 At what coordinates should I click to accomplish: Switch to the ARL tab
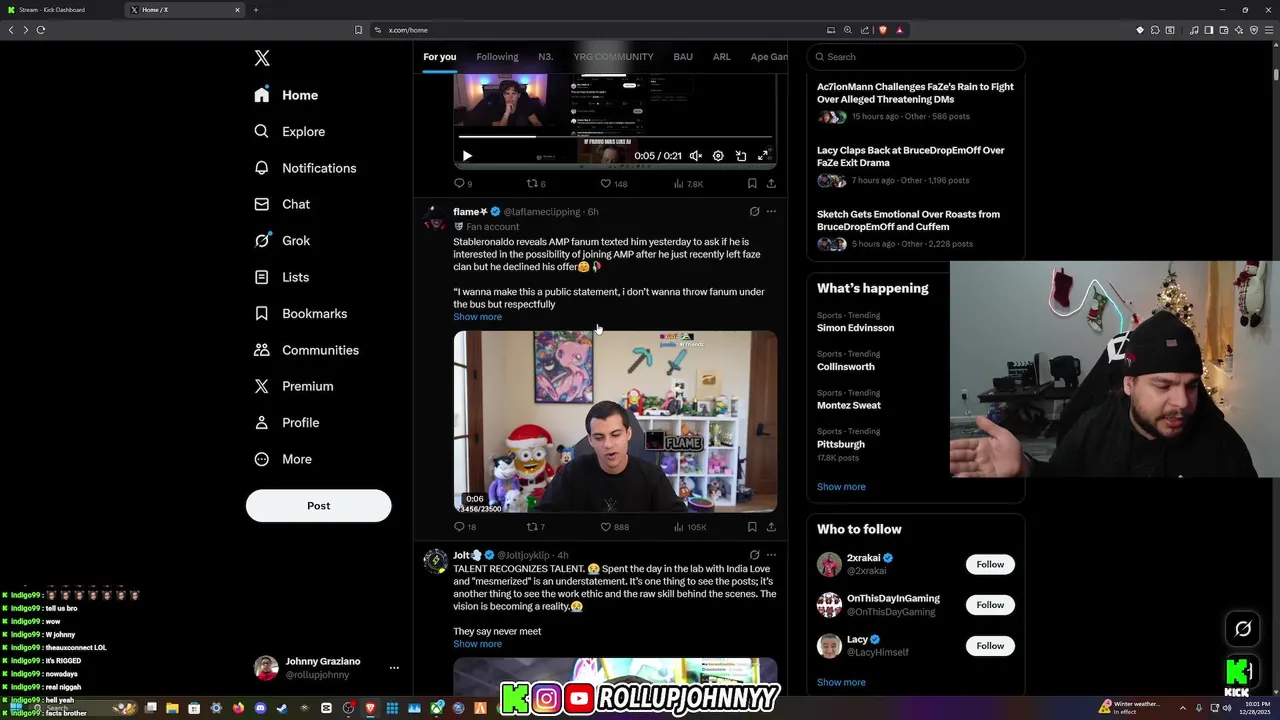(x=721, y=57)
